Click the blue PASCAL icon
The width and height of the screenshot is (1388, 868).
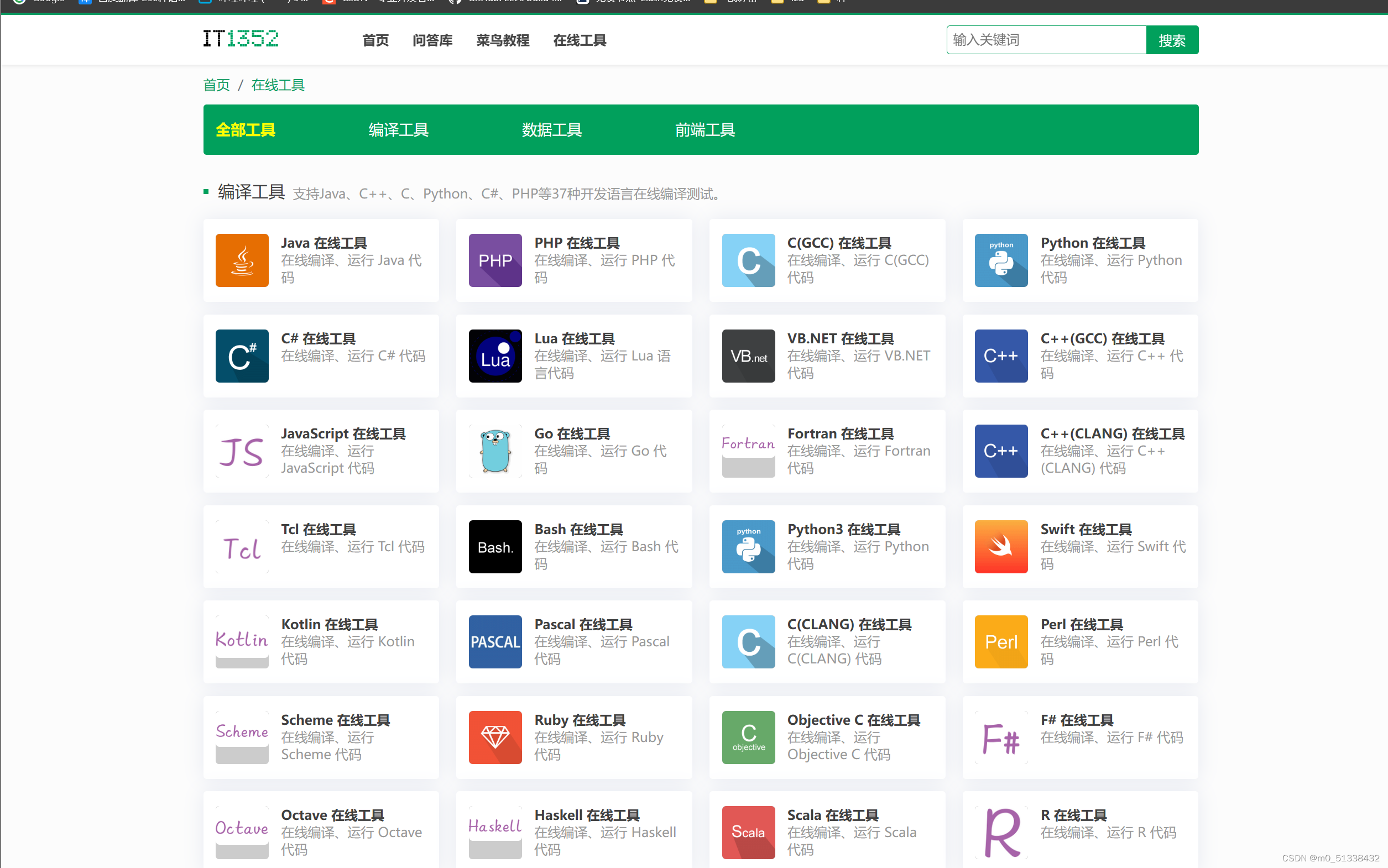click(x=495, y=642)
